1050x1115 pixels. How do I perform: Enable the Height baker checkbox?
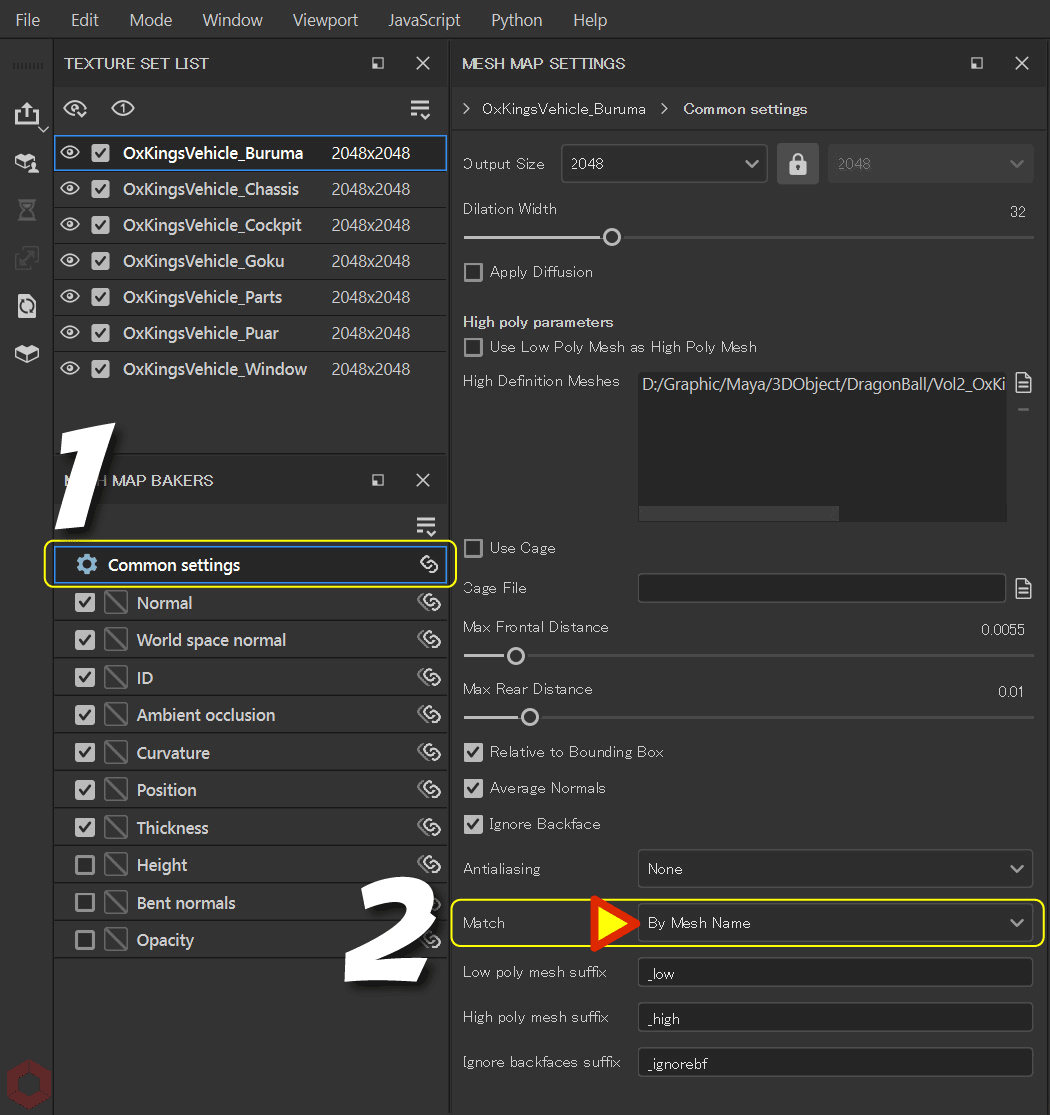point(86,864)
